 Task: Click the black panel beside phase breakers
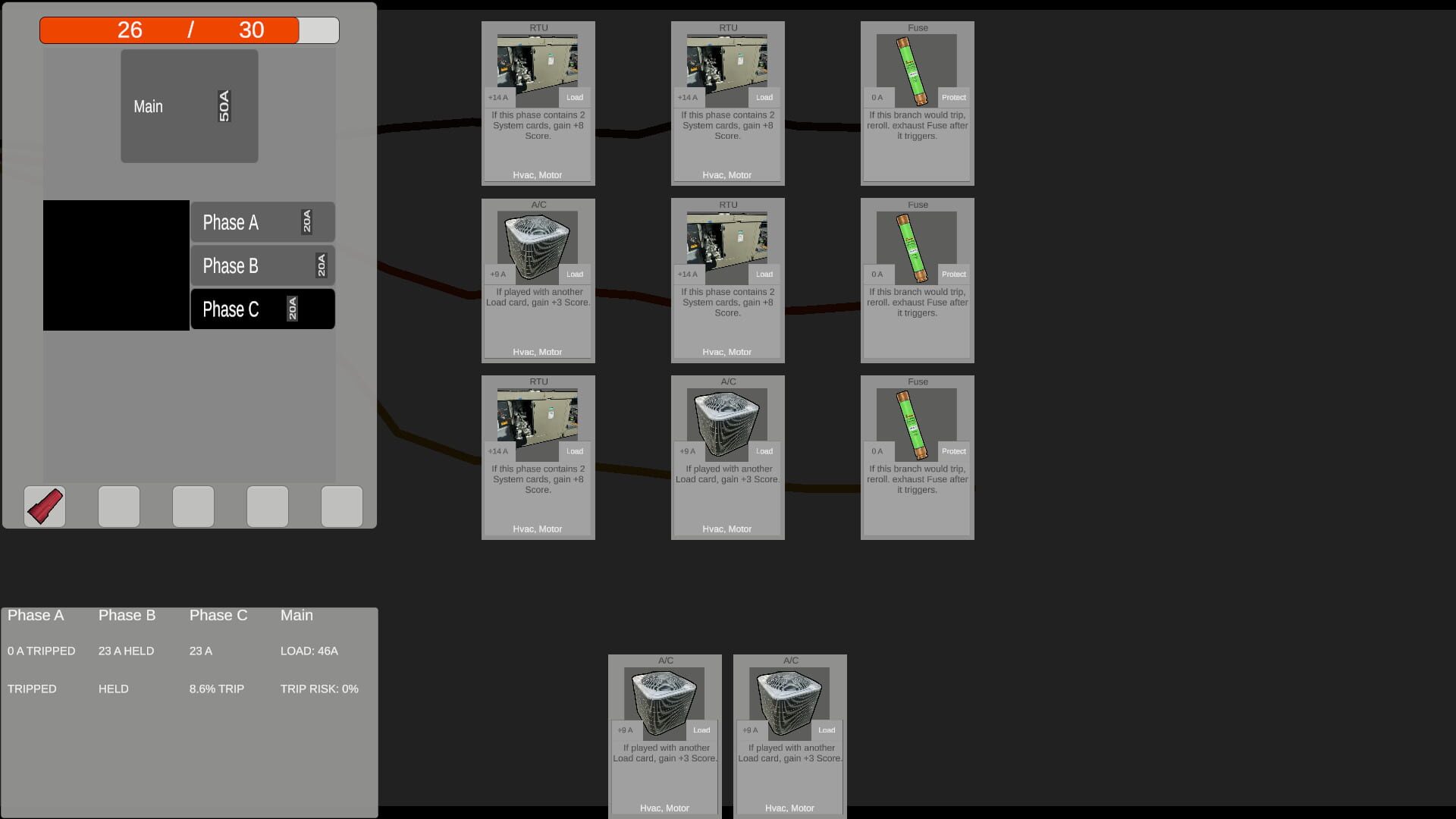coord(116,265)
